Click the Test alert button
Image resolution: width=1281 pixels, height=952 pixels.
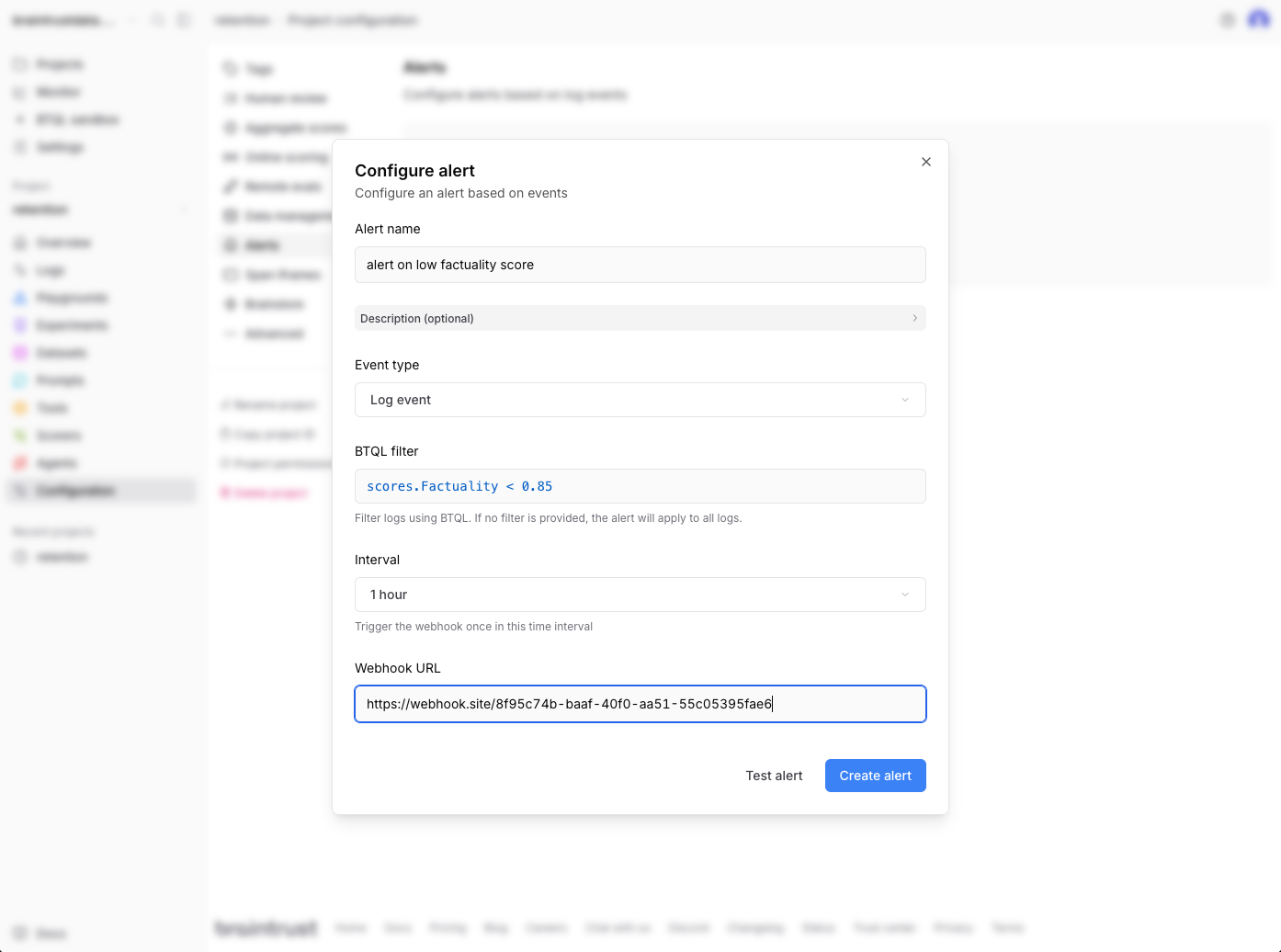point(774,776)
